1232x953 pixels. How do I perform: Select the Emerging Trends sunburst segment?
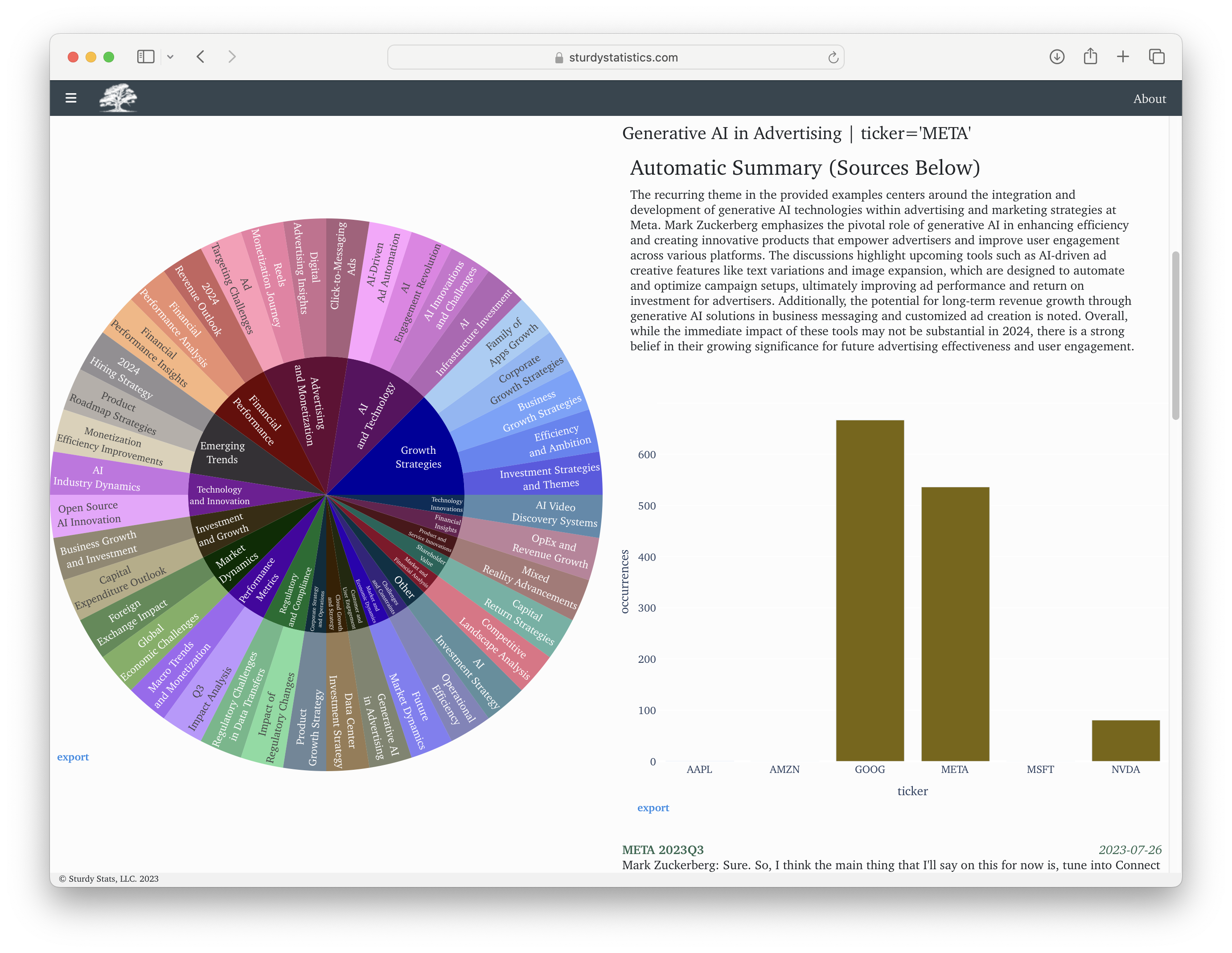coord(222,452)
